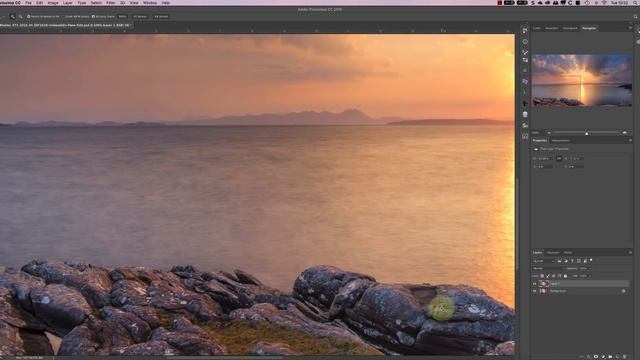Click the Navigator zoom out mountain icon
This screenshot has height=360, width=640.
tap(549, 133)
